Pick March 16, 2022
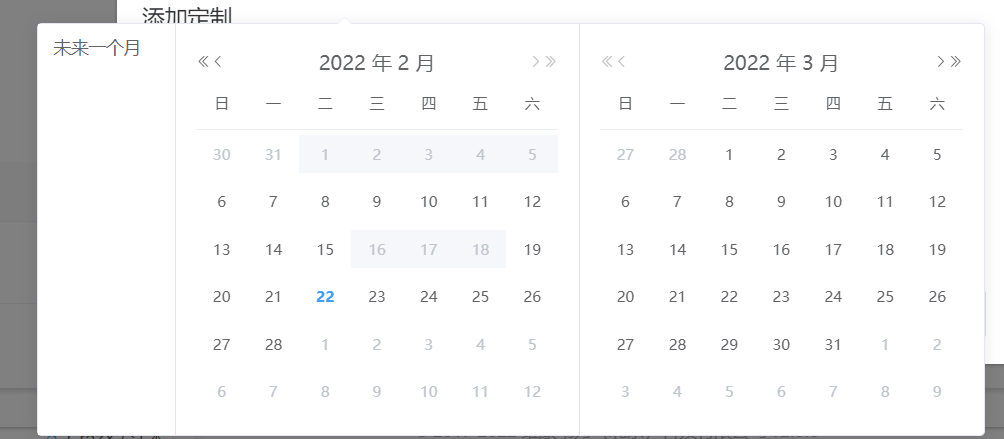The image size is (1004, 439). tap(781, 250)
